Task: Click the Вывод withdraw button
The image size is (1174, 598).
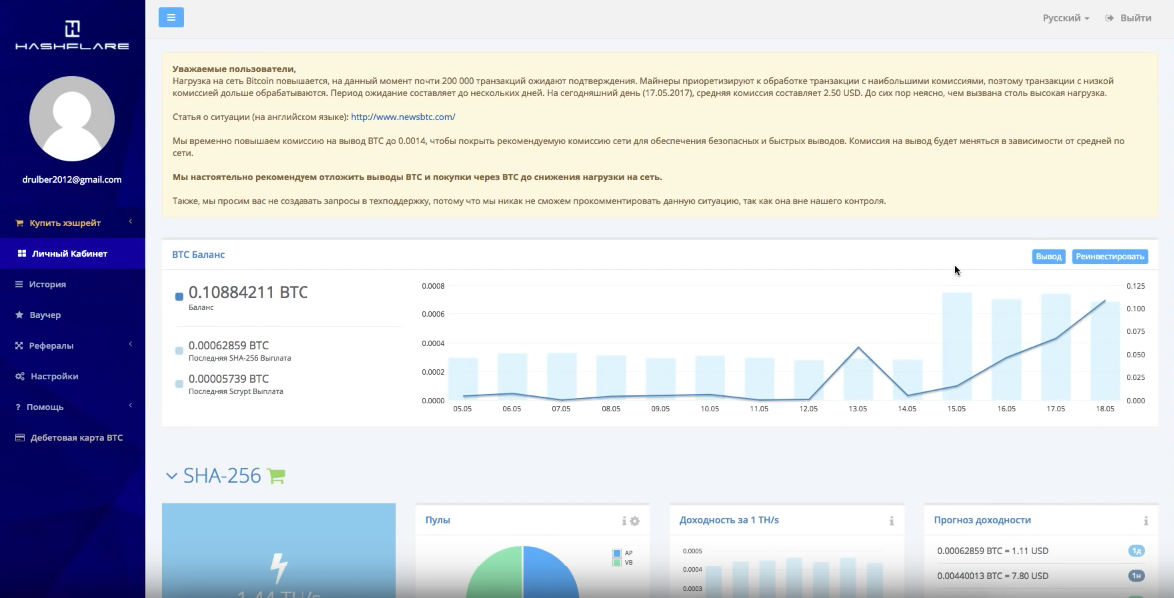Action: point(1048,257)
